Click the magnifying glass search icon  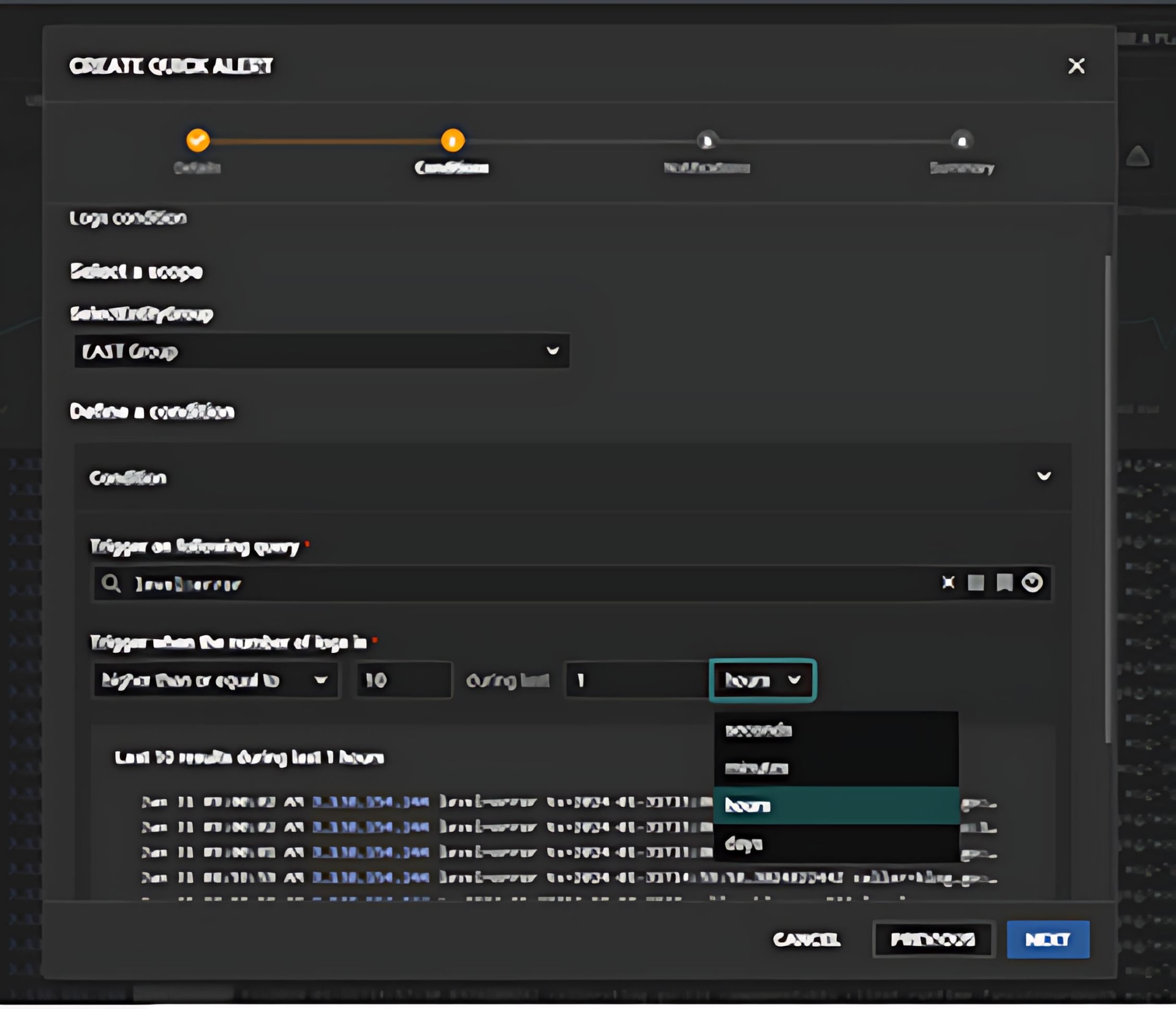tap(111, 583)
